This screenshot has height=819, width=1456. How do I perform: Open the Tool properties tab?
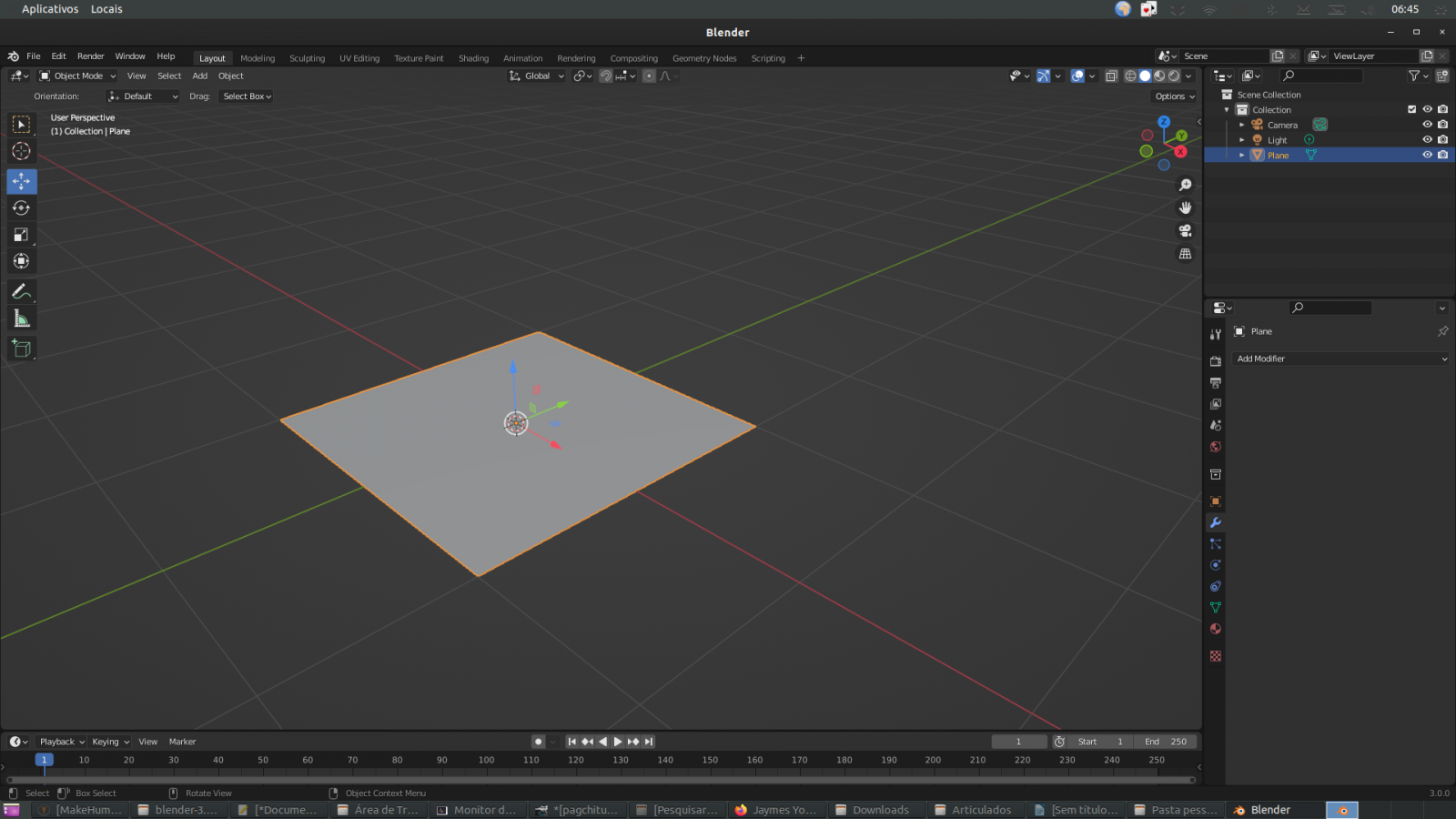click(1215, 334)
